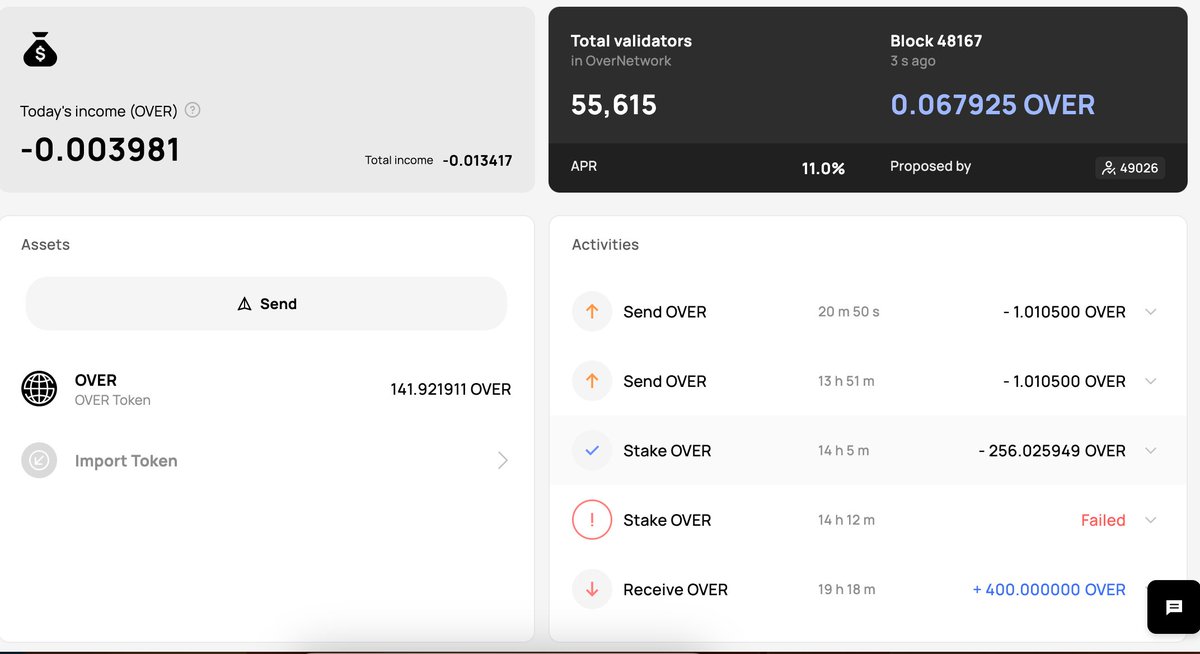The image size is (1200, 654).
Task: Click the Import Token circular arrow icon
Action: tap(40, 461)
